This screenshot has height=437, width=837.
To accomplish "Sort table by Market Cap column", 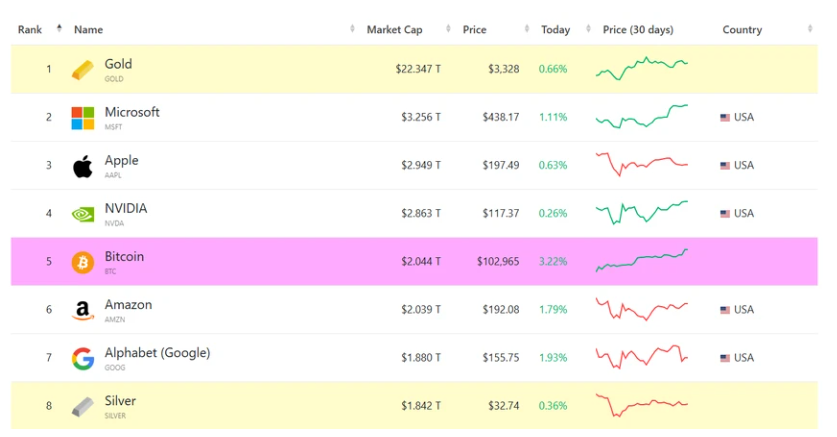I will [x=394, y=30].
